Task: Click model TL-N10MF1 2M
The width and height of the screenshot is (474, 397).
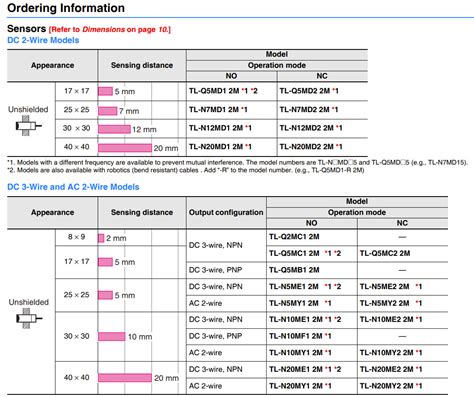Action: 300,336
